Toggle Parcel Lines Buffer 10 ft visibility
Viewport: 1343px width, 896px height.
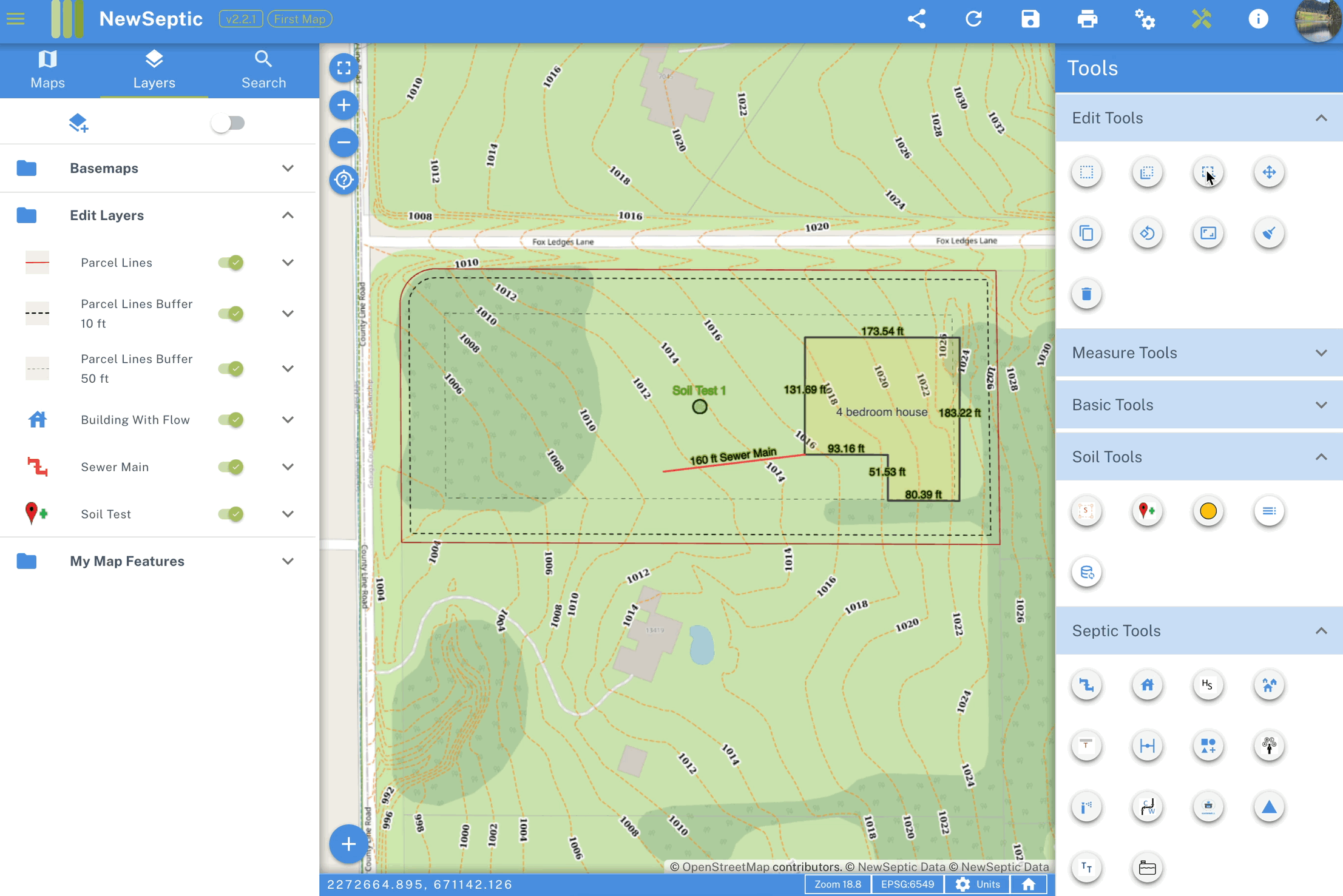(x=231, y=314)
